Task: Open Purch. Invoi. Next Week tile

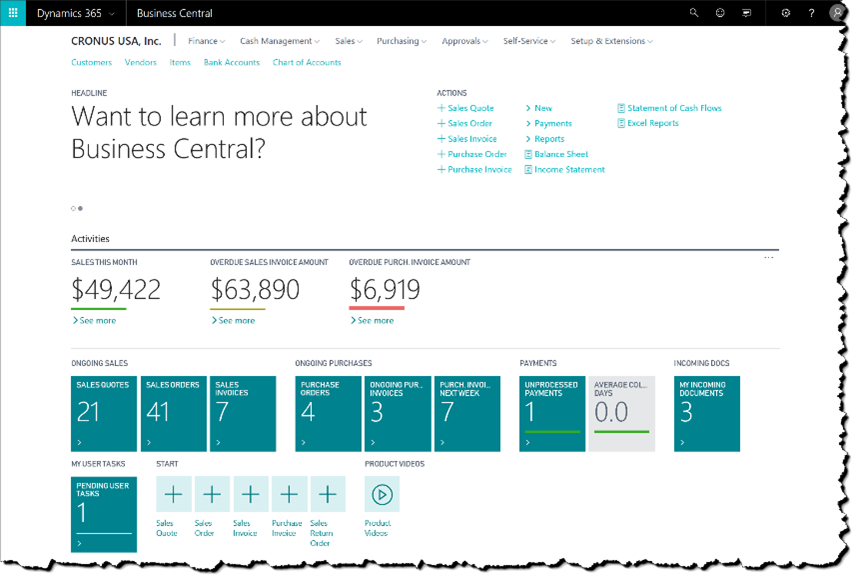Action: [x=467, y=414]
